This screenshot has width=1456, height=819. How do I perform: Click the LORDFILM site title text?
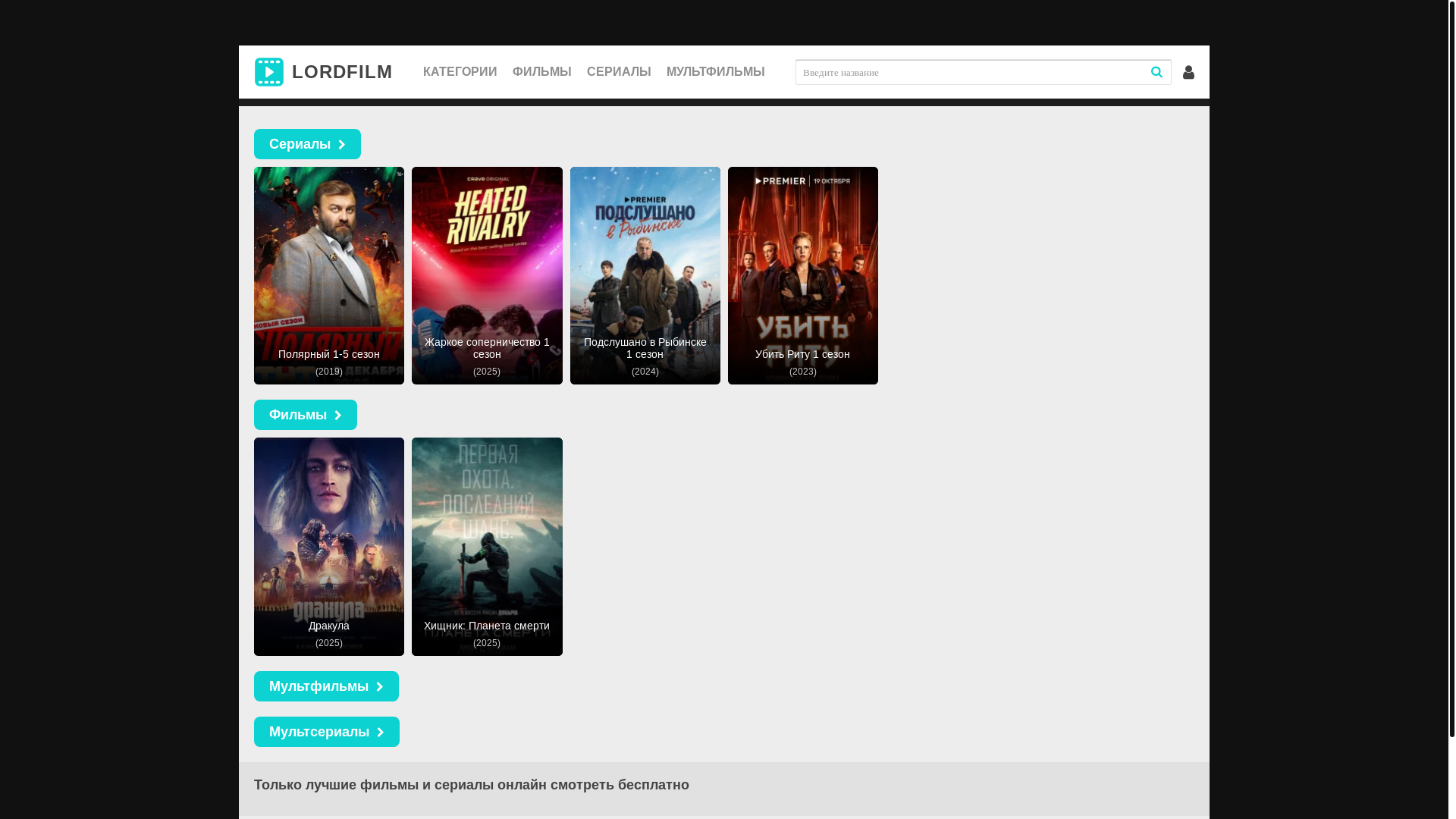click(342, 72)
